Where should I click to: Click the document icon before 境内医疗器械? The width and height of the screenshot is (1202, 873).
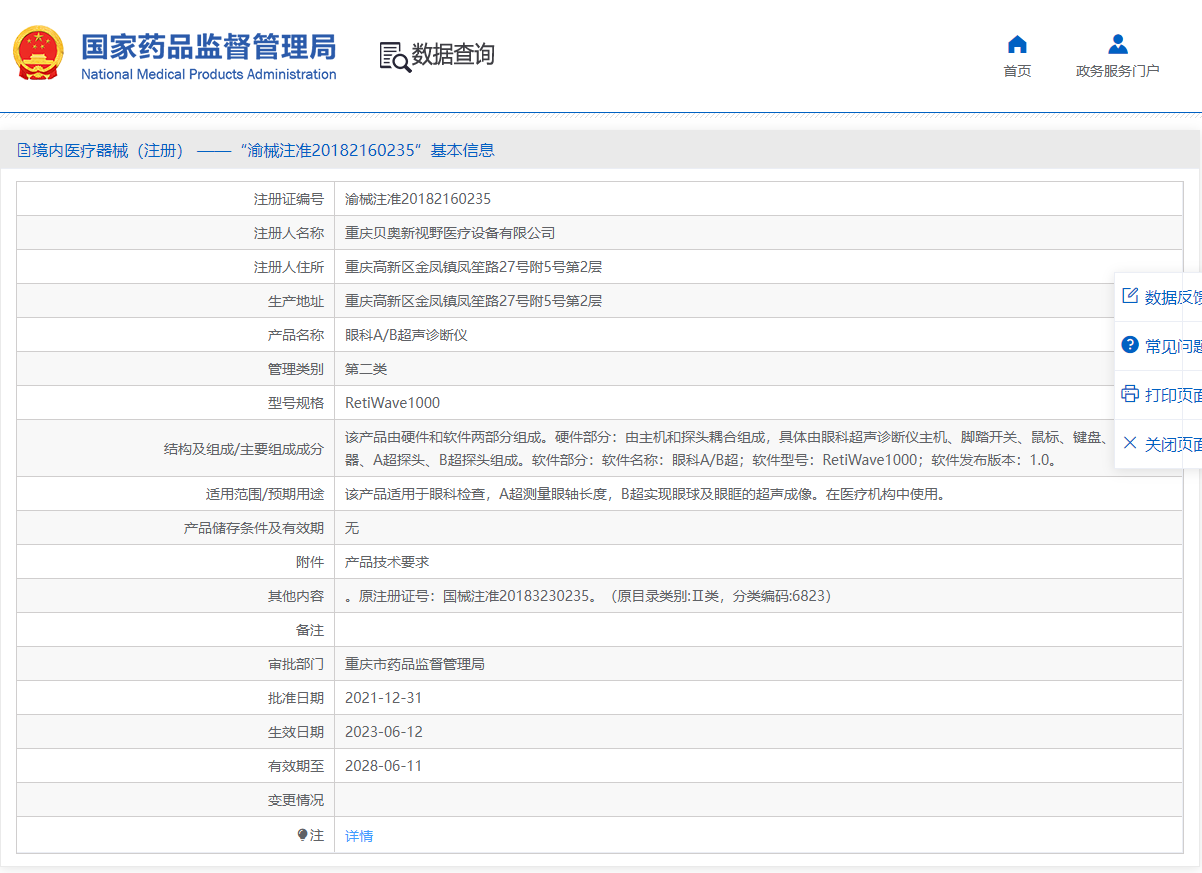(x=24, y=151)
